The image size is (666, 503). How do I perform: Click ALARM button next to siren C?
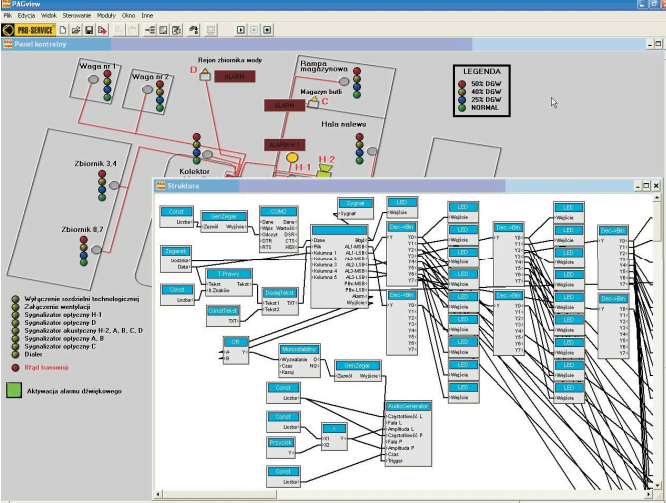point(284,105)
